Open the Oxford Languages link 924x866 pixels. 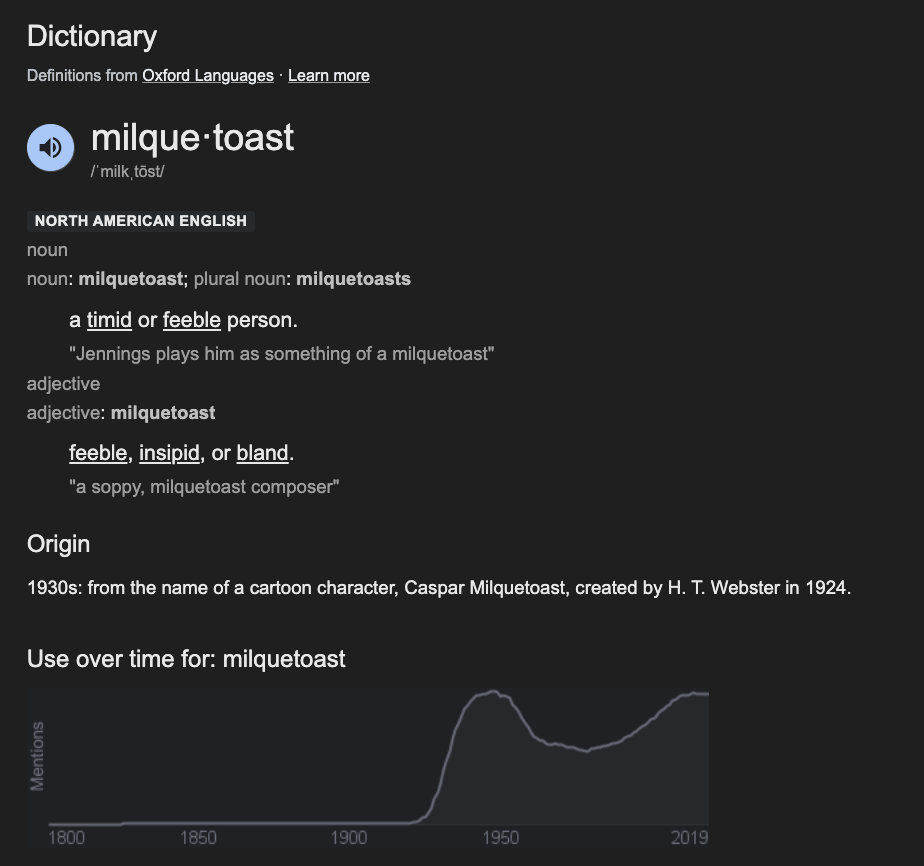pos(208,75)
